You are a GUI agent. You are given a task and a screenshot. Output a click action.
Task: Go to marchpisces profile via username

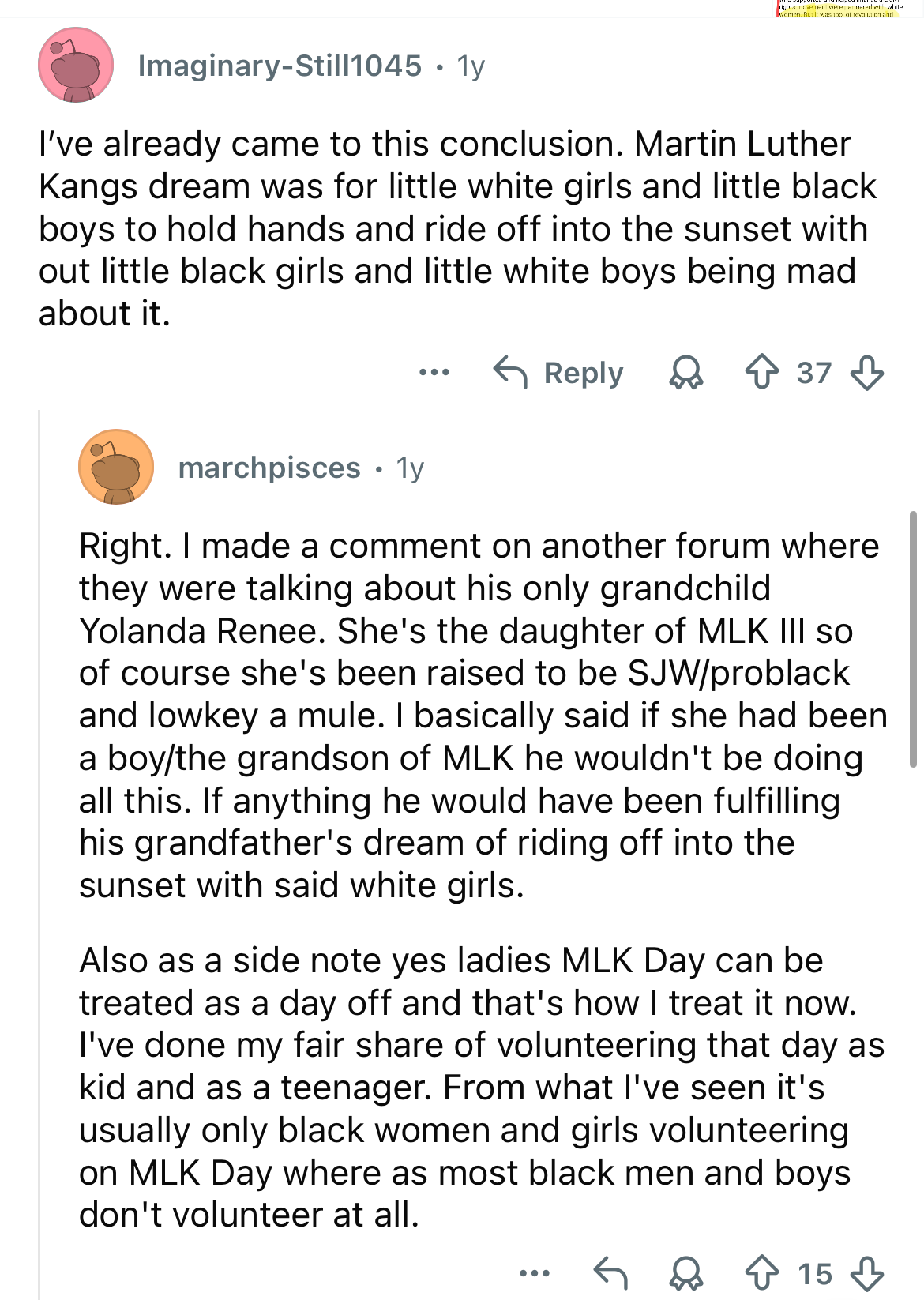coord(269,468)
